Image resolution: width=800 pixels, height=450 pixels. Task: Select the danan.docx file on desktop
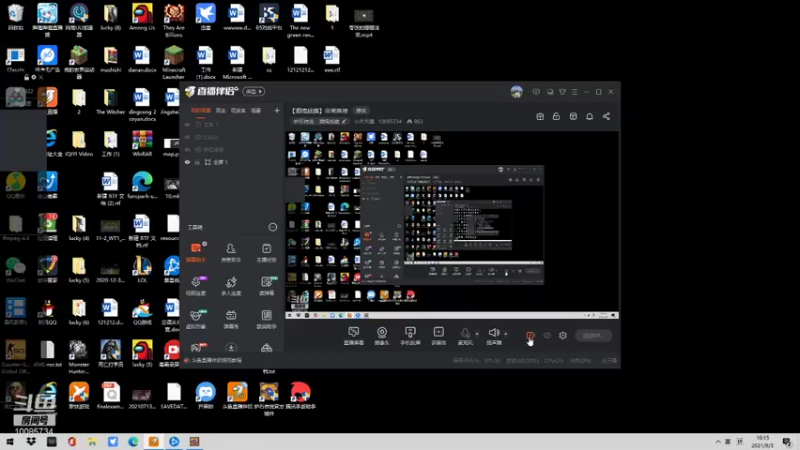coord(142,60)
